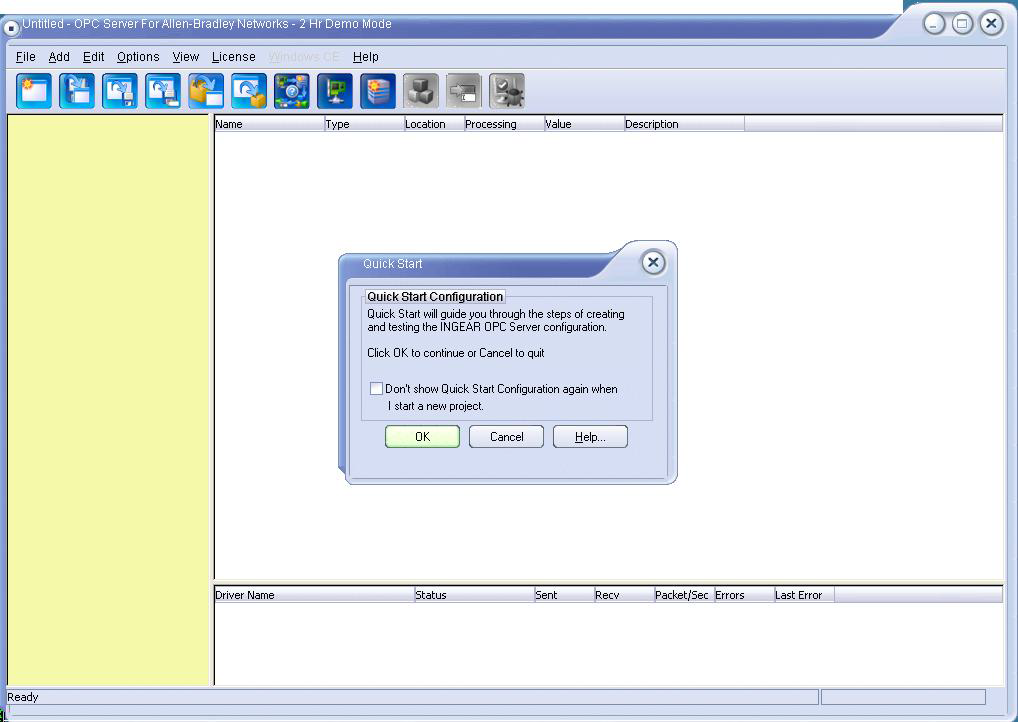The width and height of the screenshot is (1018, 722).
Task: Click the Errors column header
Action: [744, 595]
